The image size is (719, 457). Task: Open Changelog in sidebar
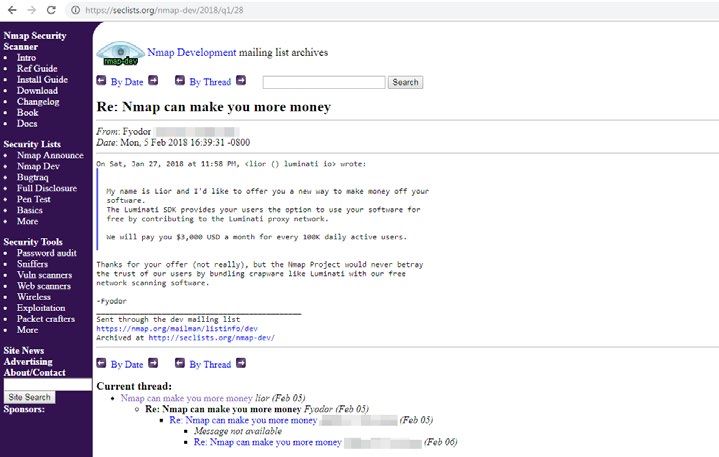point(38,102)
